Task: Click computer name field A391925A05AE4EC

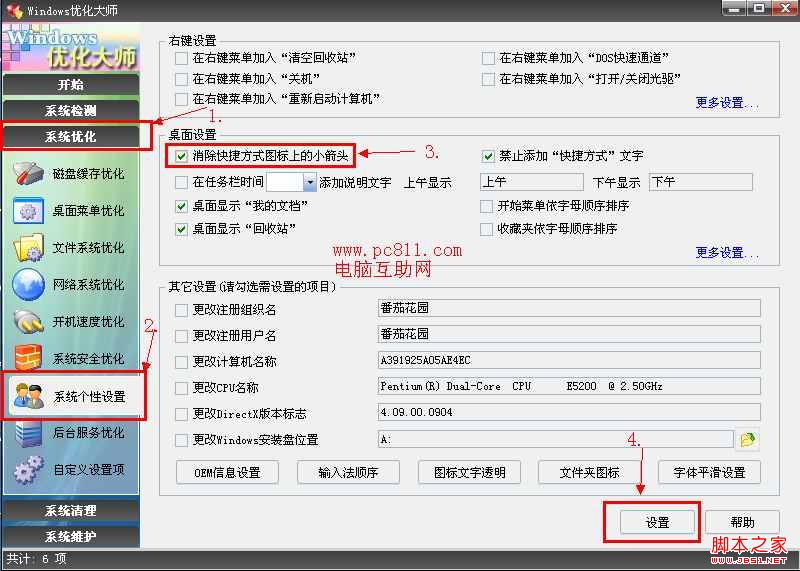Action: [x=569, y=360]
